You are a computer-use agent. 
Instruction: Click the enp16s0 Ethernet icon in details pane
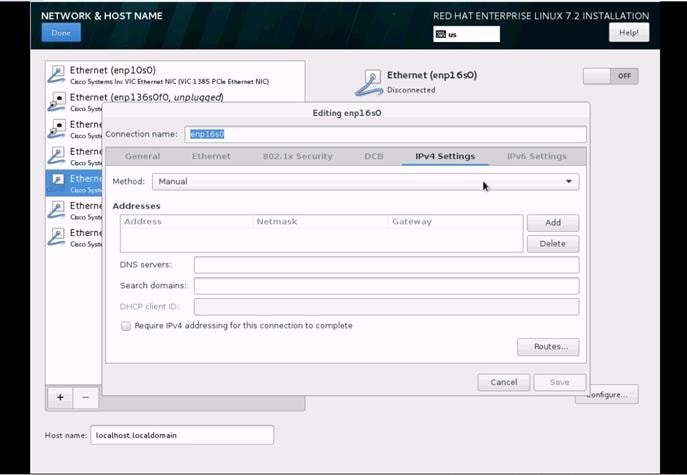click(x=369, y=82)
